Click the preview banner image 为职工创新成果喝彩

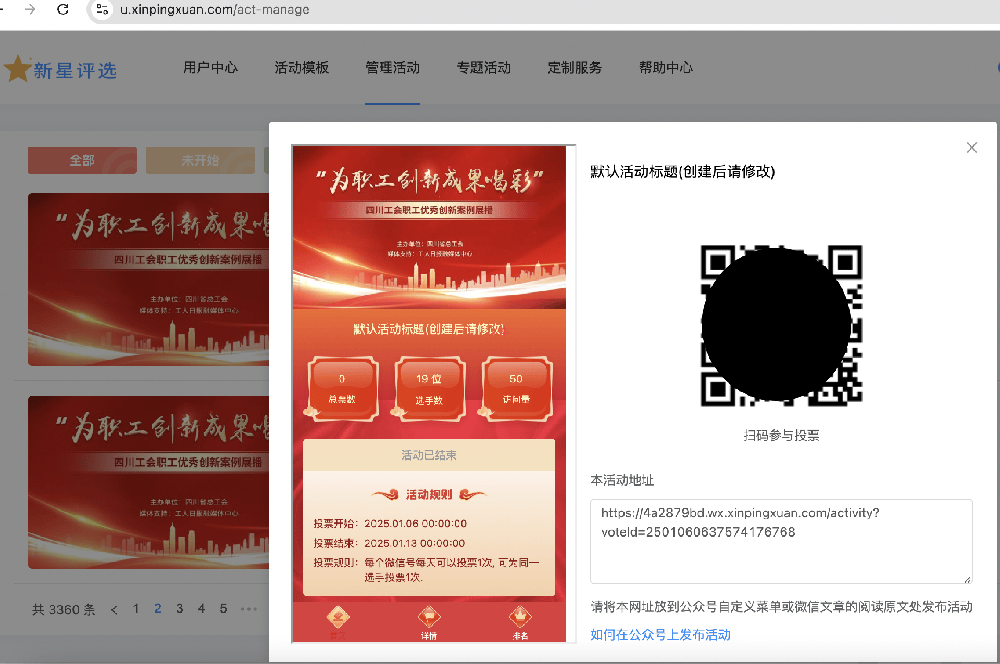pos(429,228)
